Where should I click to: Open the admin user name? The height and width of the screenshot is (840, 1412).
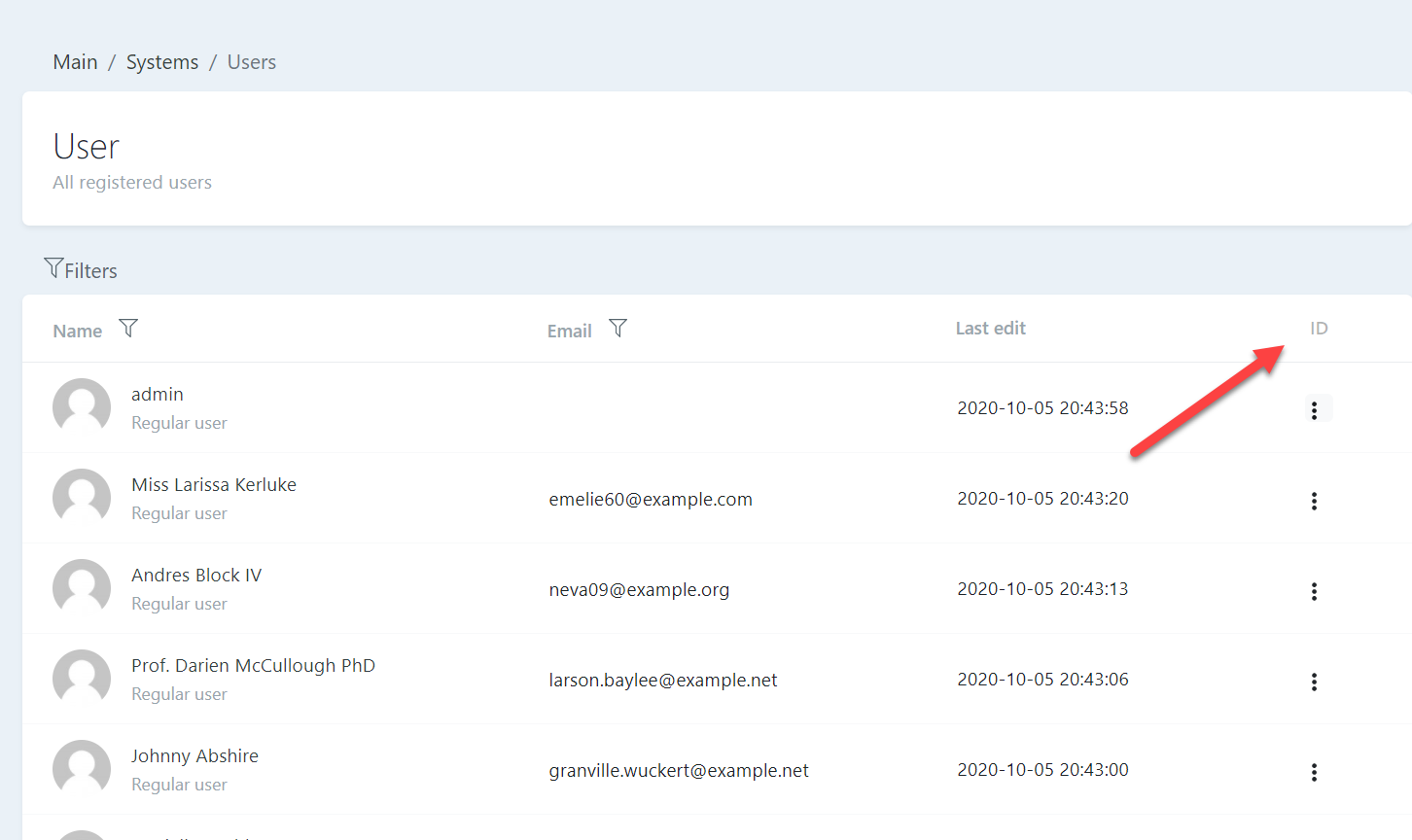click(x=158, y=394)
